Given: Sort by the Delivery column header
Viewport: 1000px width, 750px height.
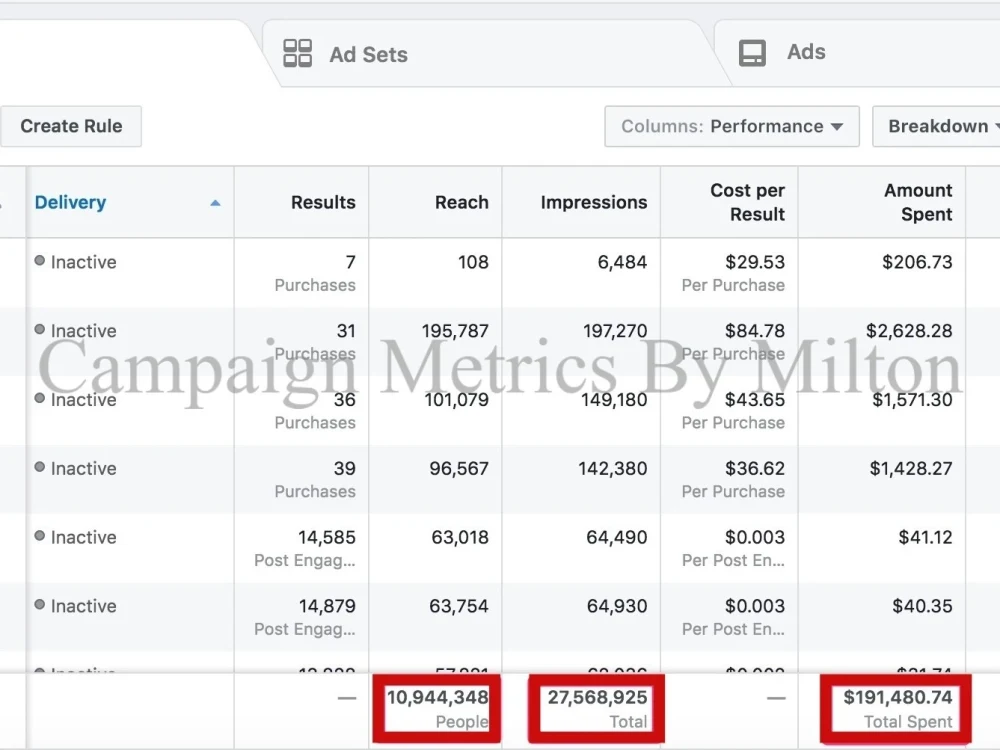Looking at the screenshot, I should click(70, 202).
